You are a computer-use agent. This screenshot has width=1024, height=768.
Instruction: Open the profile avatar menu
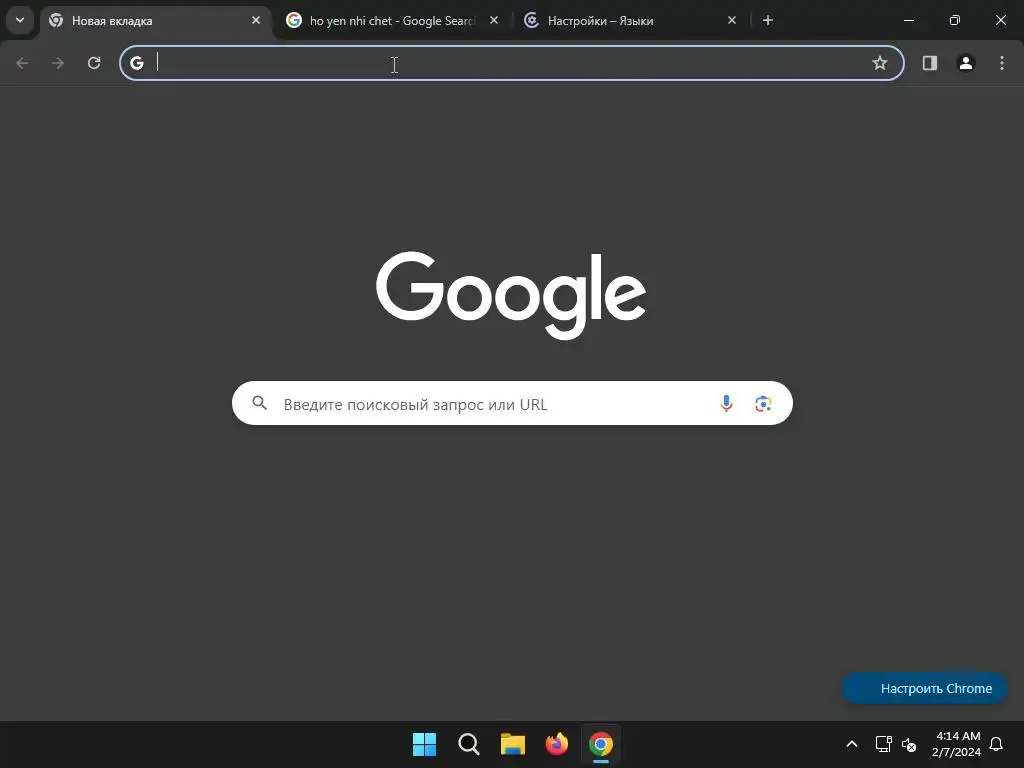pos(966,63)
